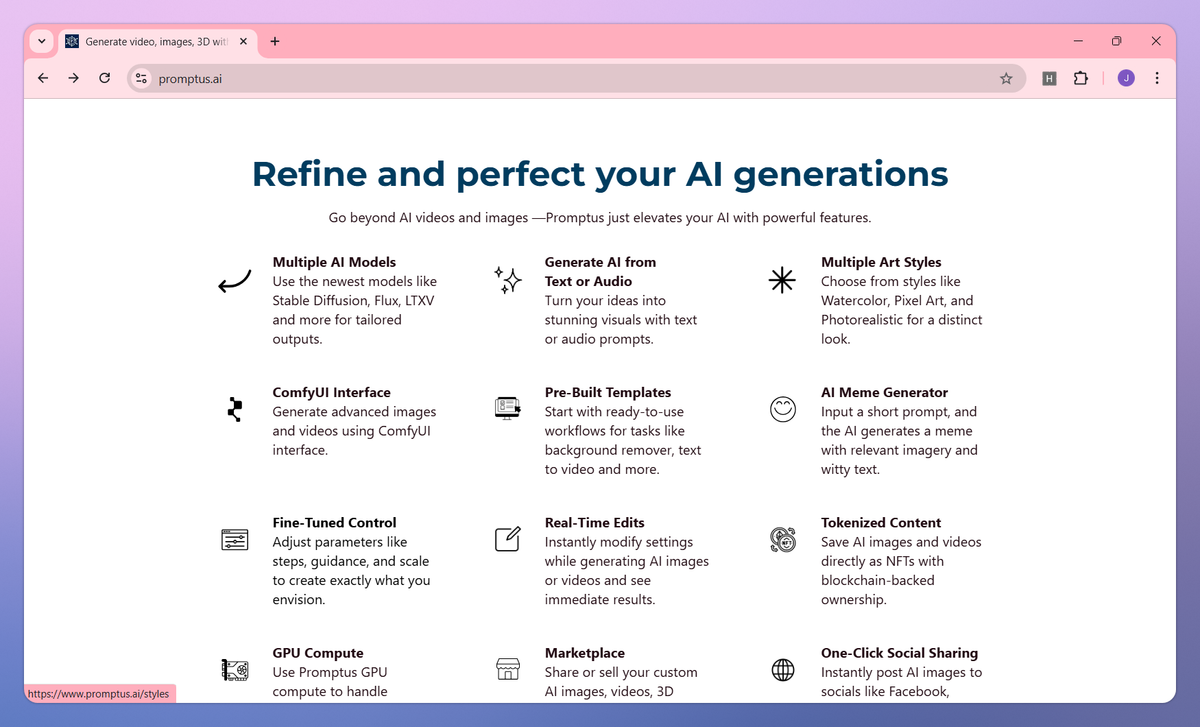Click the 'Instantly post AI images to' description line
This screenshot has height=727, width=1200.
(901, 672)
